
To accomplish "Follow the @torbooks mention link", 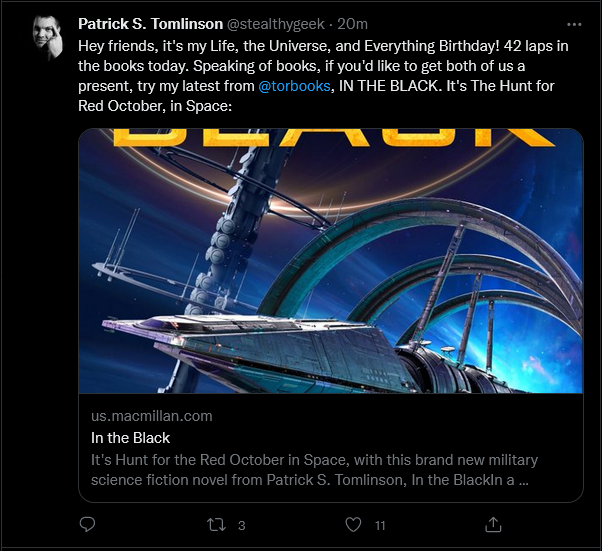I will (294, 86).
